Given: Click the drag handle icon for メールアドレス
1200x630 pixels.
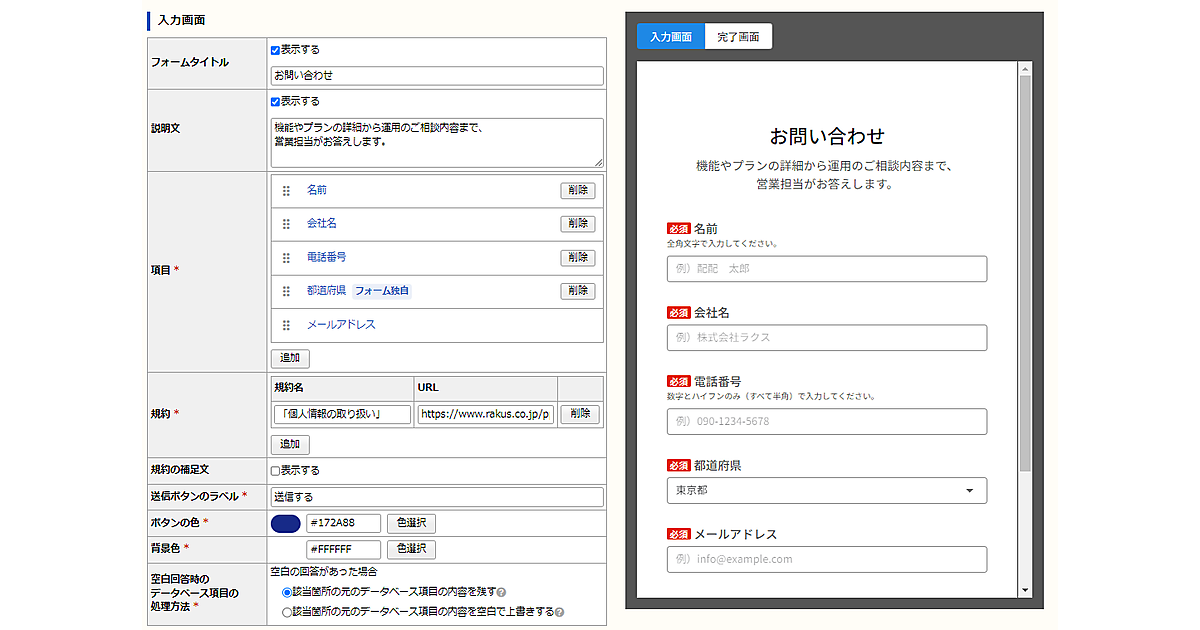Looking at the screenshot, I should point(286,325).
